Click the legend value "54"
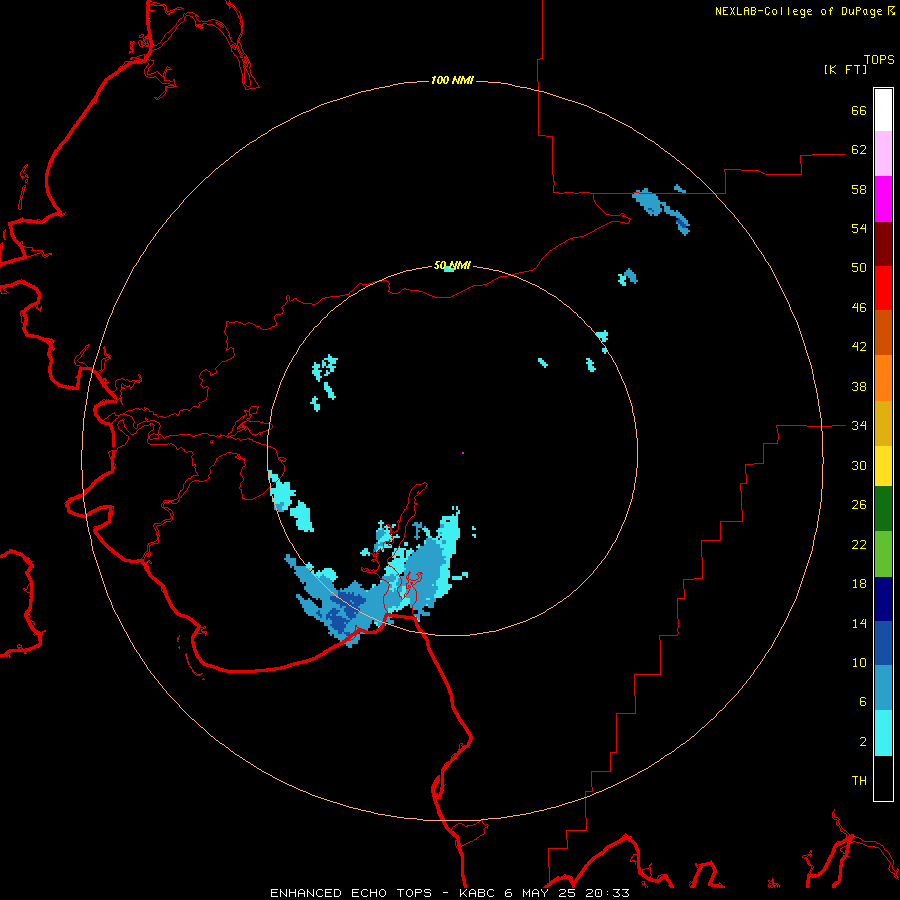Image resolution: width=900 pixels, height=900 pixels. [859, 228]
